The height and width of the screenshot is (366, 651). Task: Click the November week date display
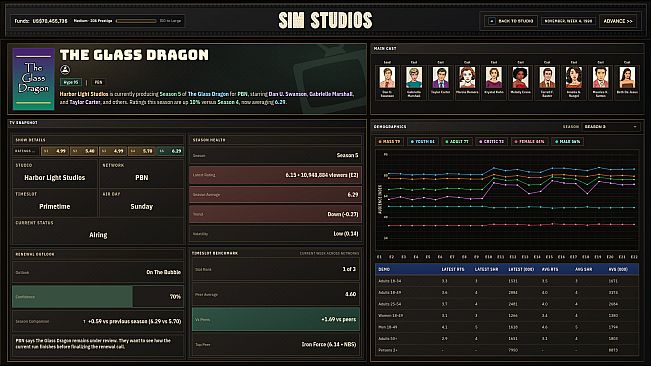point(568,21)
